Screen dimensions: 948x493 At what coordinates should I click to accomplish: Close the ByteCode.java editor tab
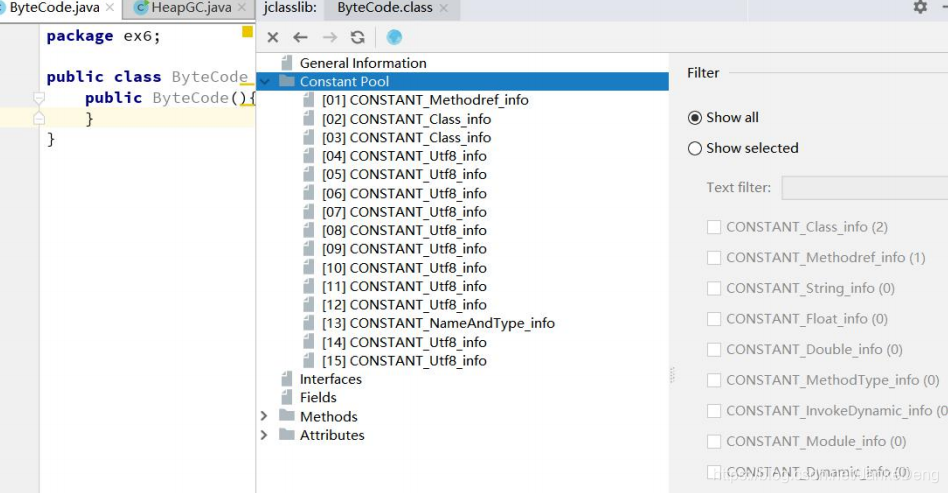tap(109, 7)
